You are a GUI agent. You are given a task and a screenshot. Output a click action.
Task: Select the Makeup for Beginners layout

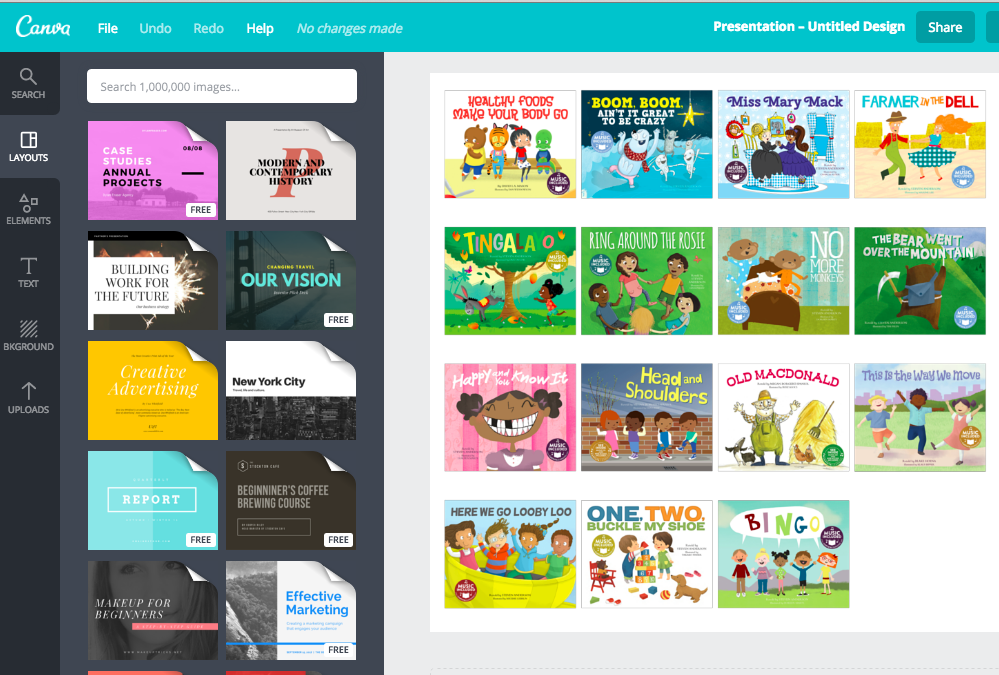point(153,610)
